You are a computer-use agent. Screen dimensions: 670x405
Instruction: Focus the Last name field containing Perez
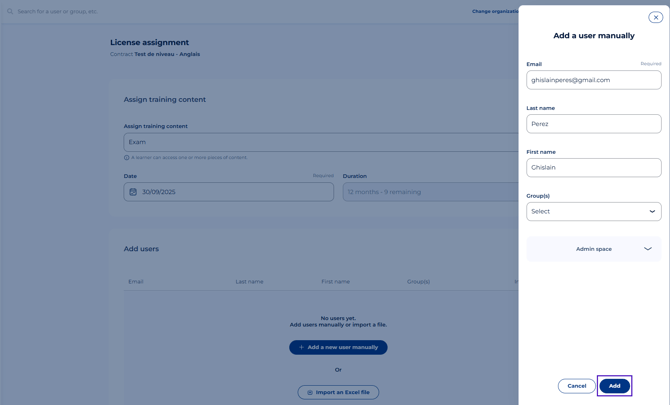[593, 124]
